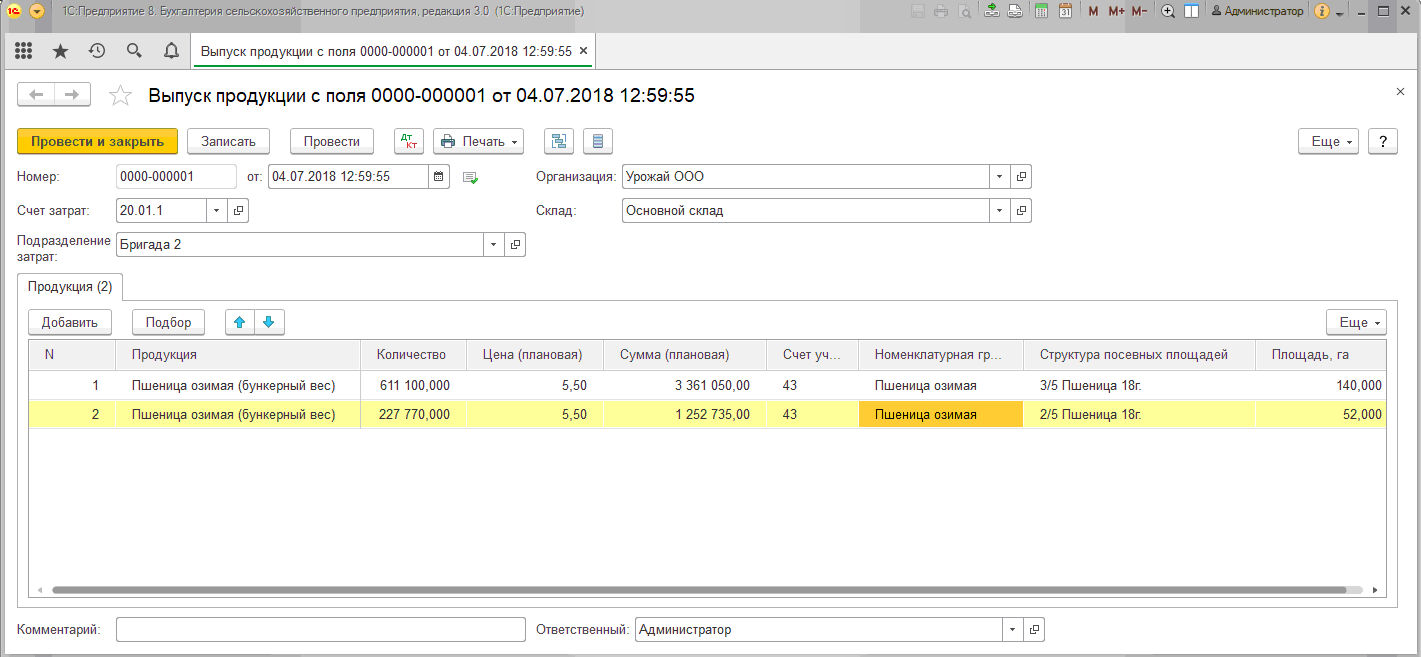Click the Подбор button
1421x657 pixels.
coord(168,322)
